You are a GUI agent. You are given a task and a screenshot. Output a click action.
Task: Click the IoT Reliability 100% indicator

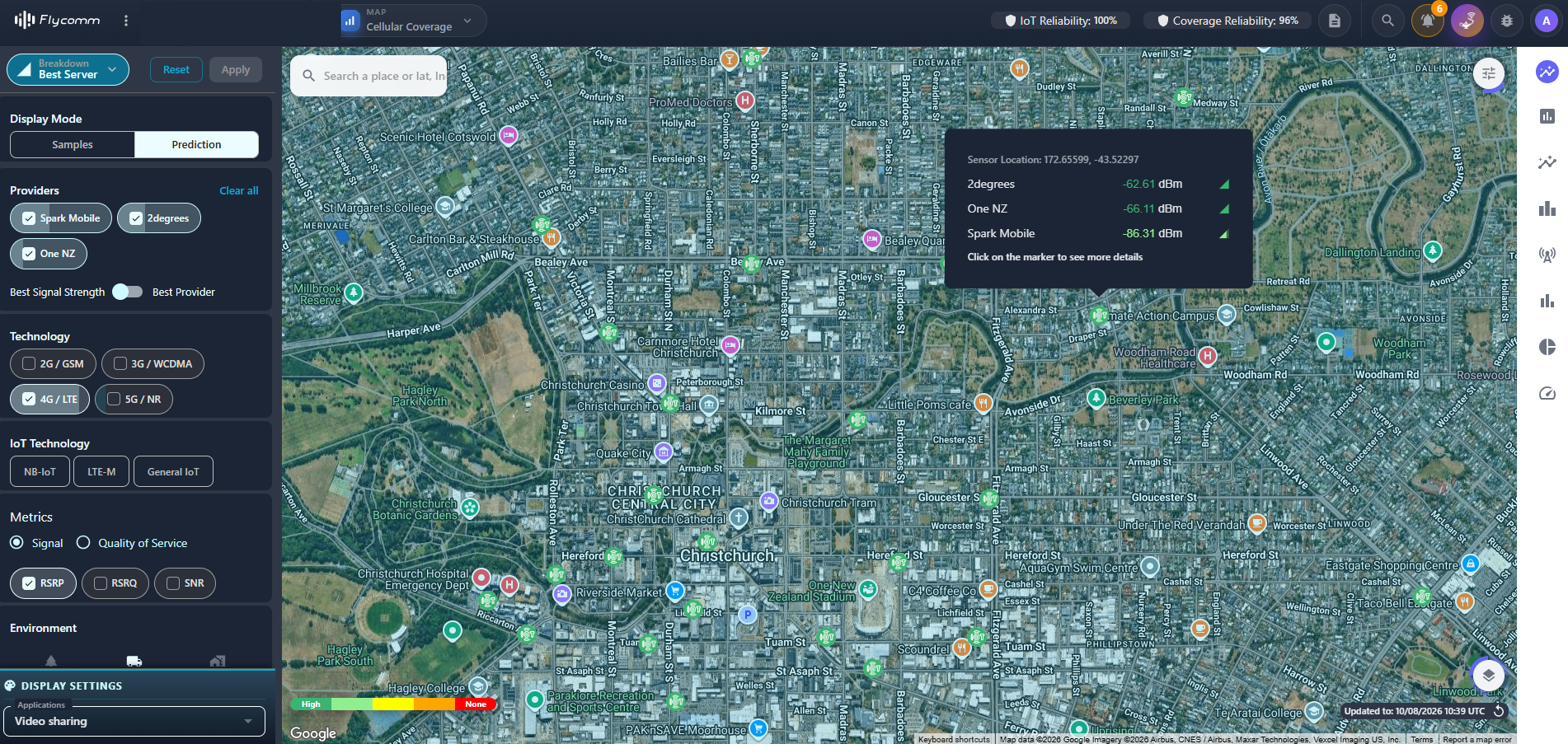click(1061, 20)
